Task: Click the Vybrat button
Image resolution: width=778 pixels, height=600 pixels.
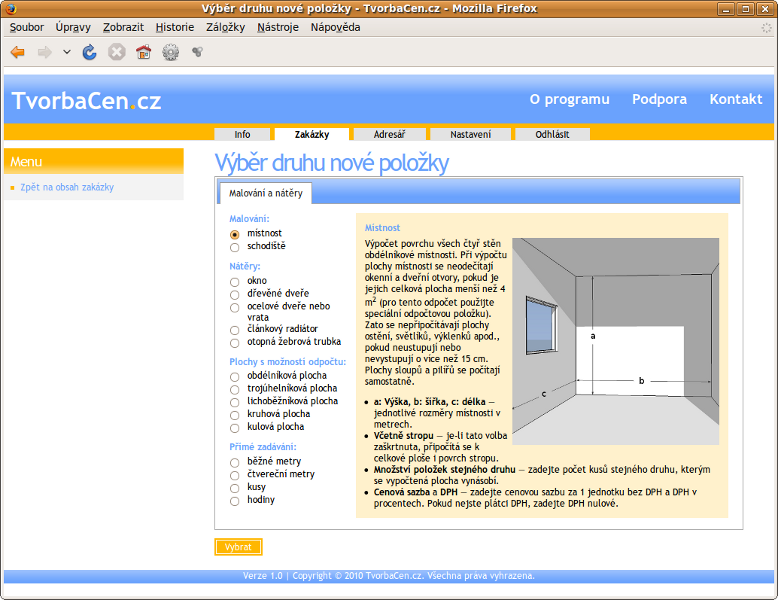Action: pyautogui.click(x=238, y=547)
